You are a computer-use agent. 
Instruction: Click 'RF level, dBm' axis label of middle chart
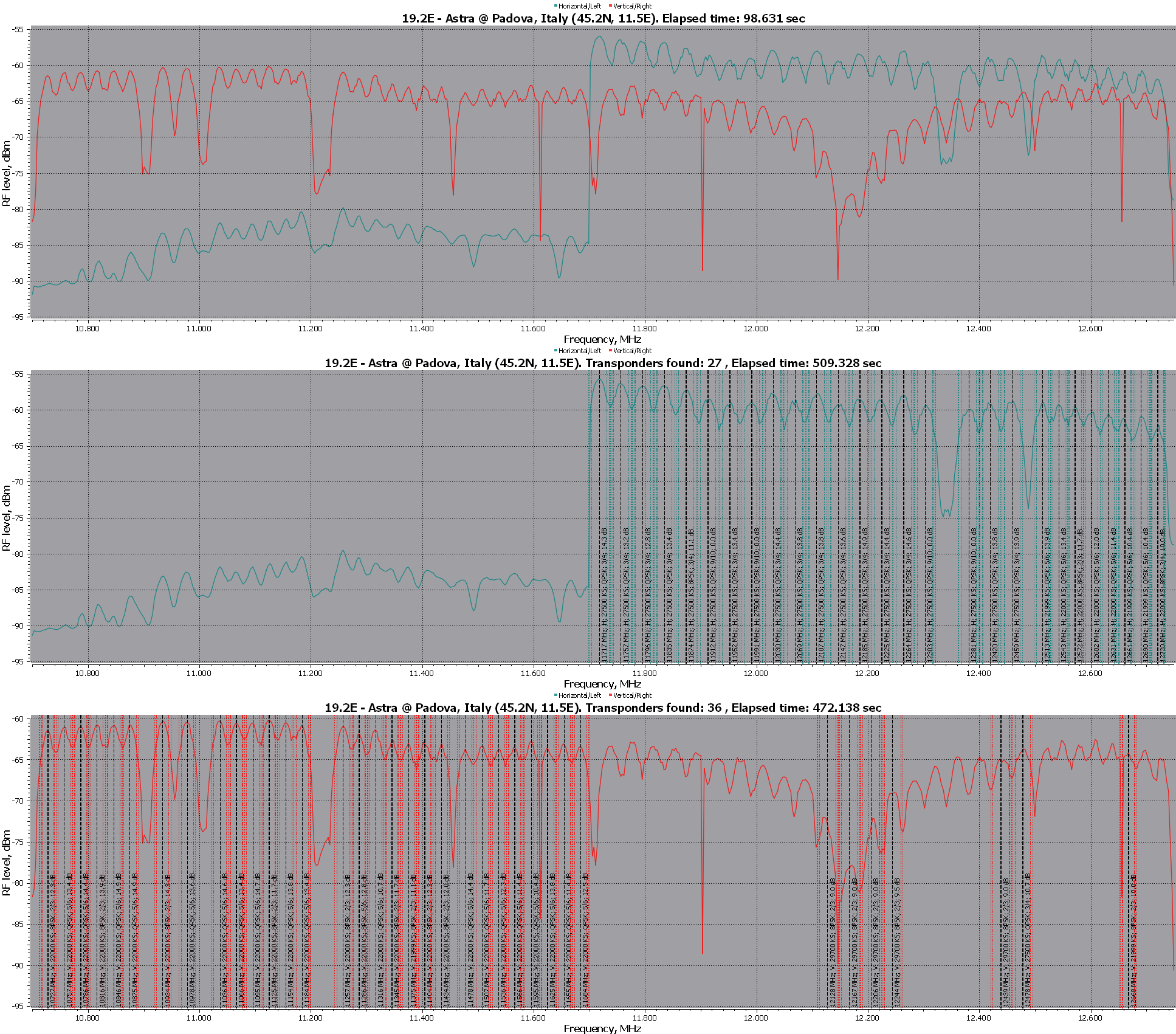[7, 518]
